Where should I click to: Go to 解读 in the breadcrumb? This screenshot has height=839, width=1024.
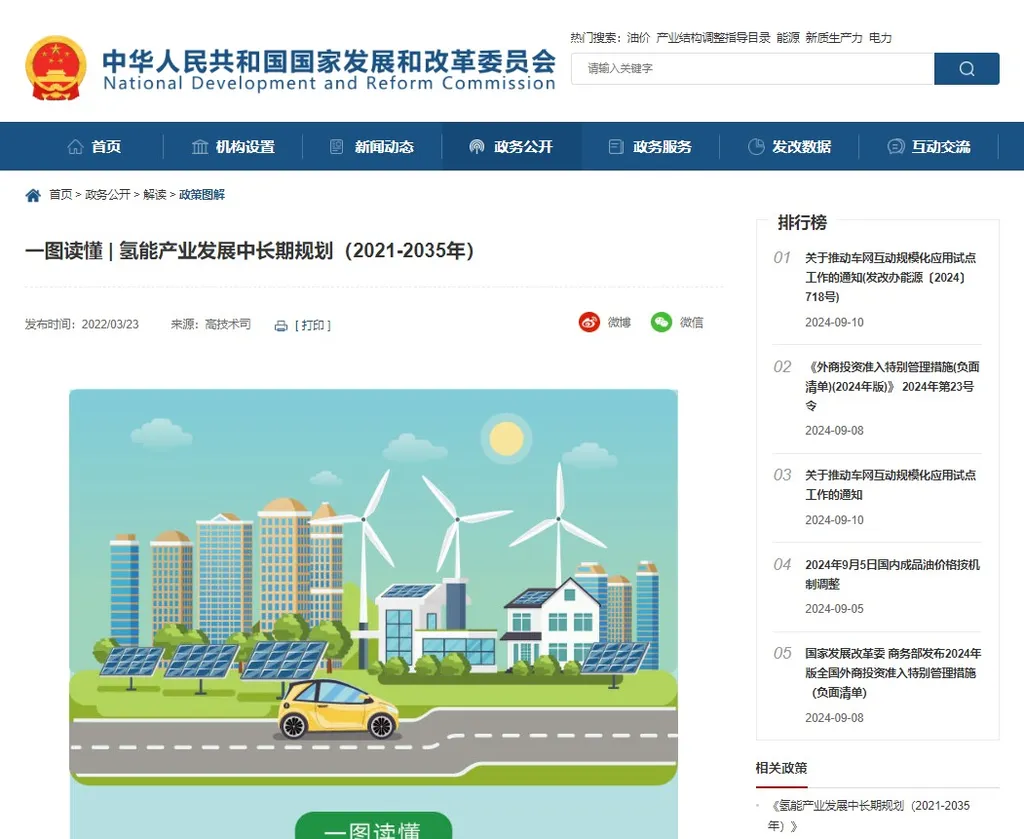[x=155, y=195]
